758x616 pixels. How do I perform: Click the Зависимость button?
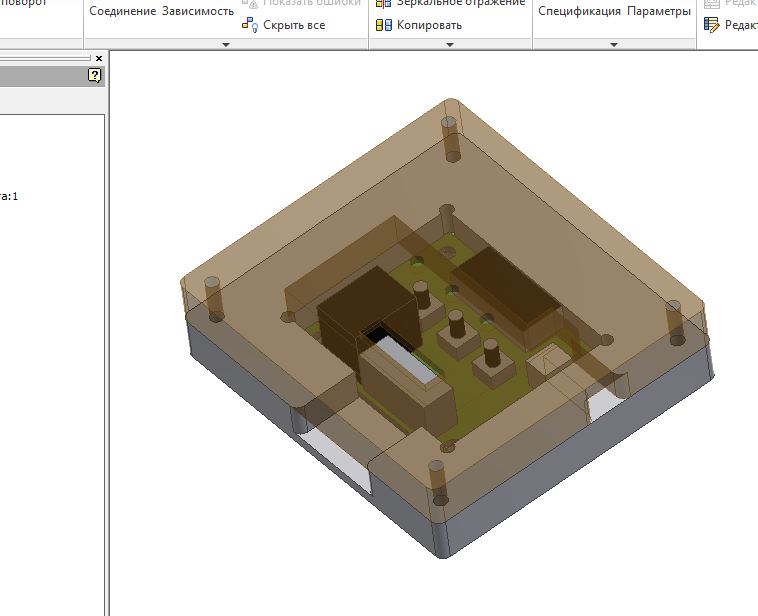tap(198, 11)
